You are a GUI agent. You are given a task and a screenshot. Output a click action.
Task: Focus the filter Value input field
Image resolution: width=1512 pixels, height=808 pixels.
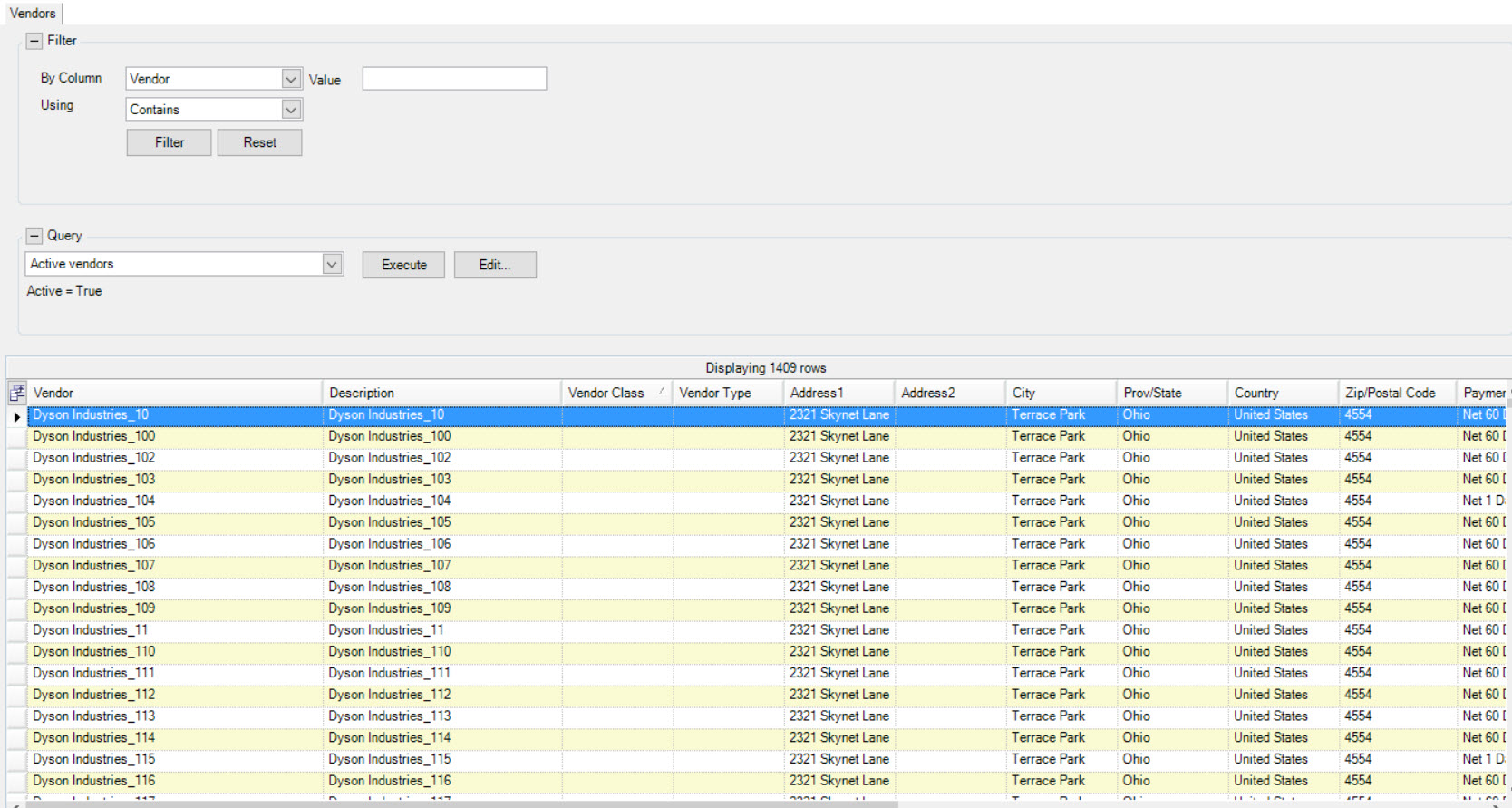click(x=454, y=79)
